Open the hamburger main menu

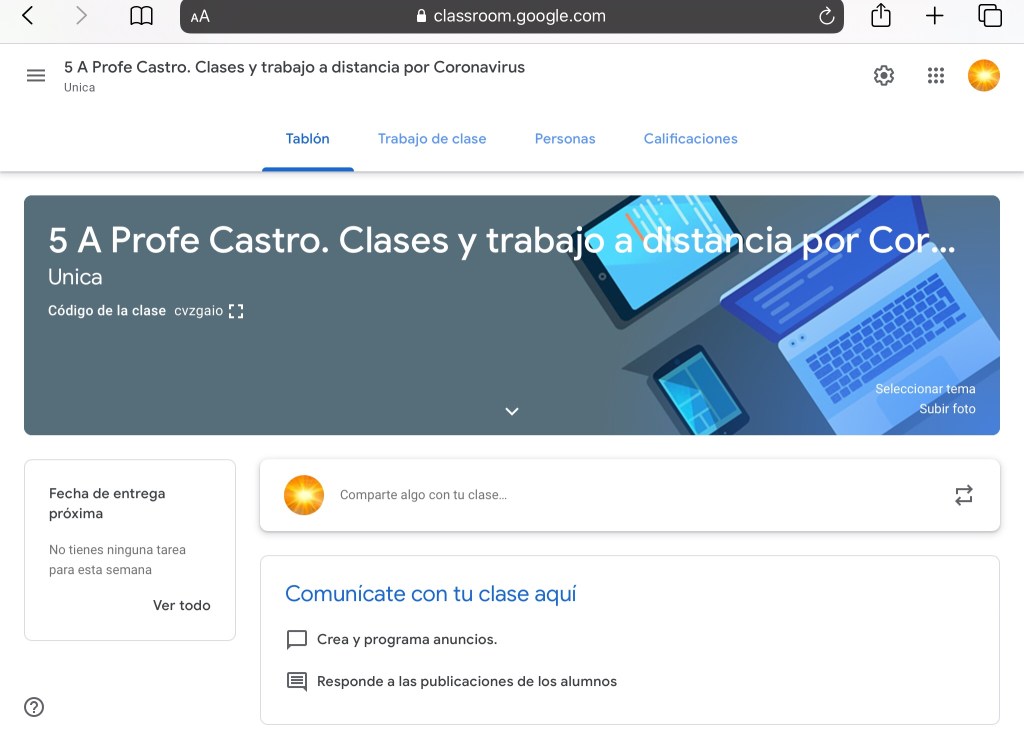tap(36, 76)
